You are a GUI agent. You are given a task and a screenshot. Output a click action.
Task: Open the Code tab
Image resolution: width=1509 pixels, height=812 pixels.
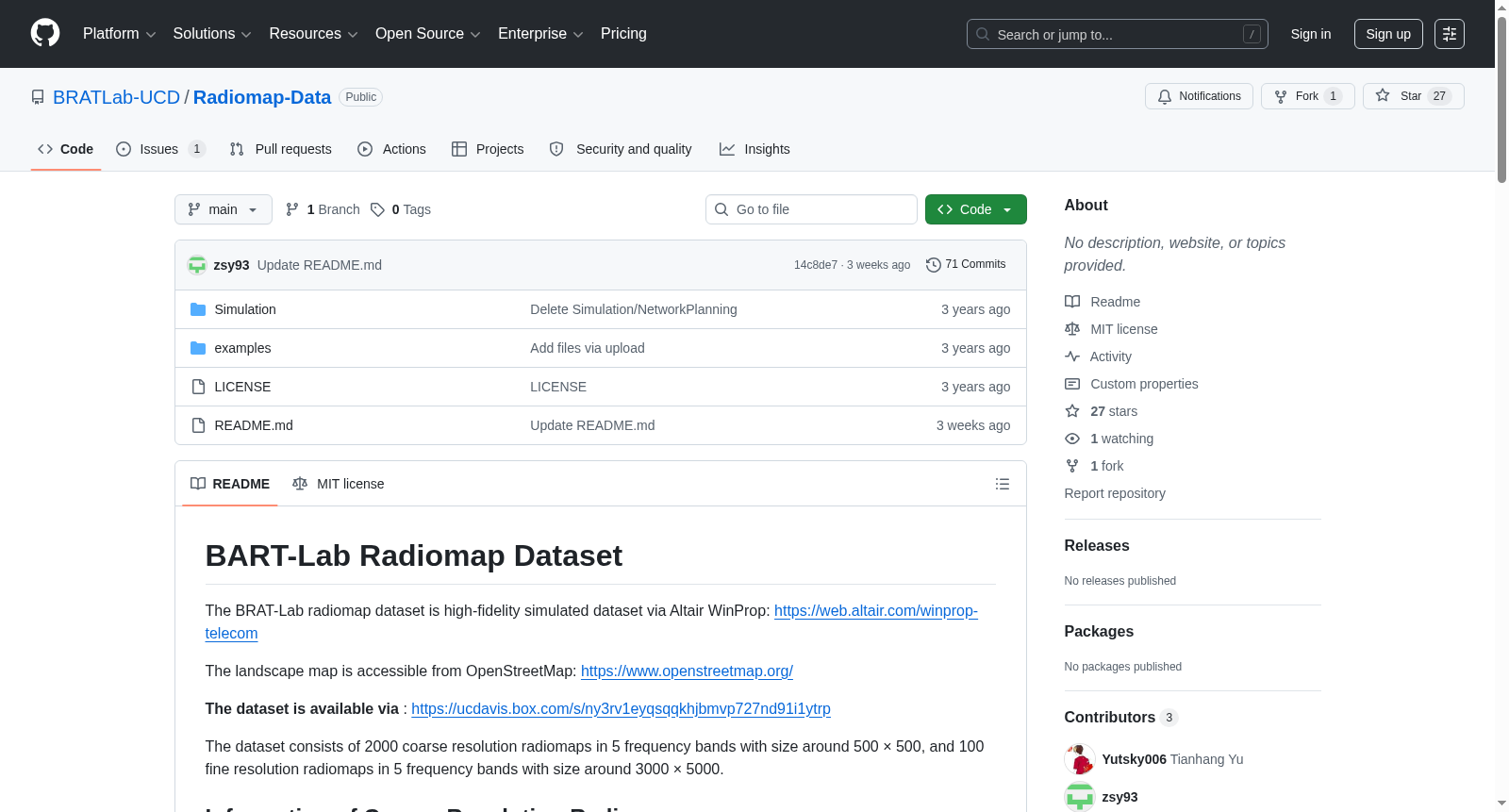tap(66, 149)
